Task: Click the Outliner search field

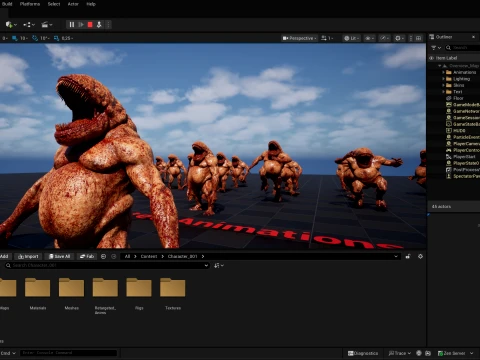Action: 464,48
